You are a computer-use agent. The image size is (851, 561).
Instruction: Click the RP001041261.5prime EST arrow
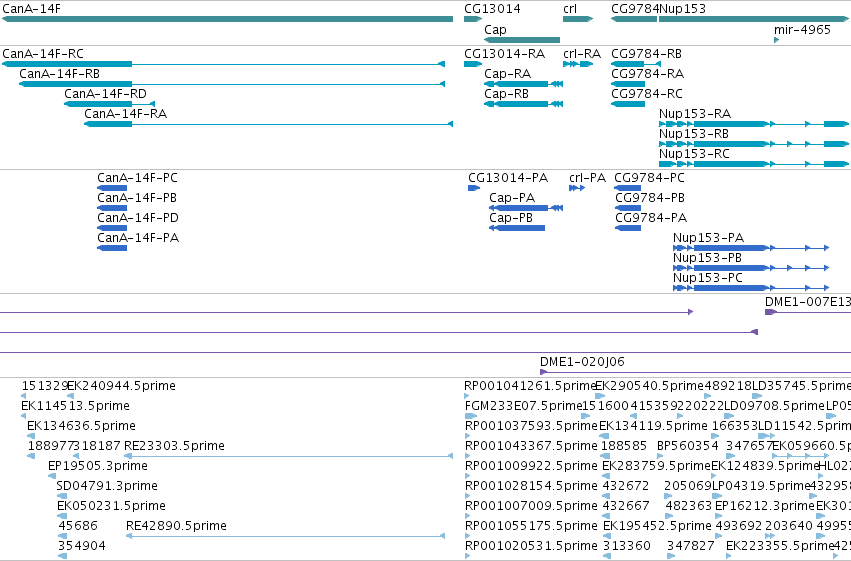click(466, 397)
